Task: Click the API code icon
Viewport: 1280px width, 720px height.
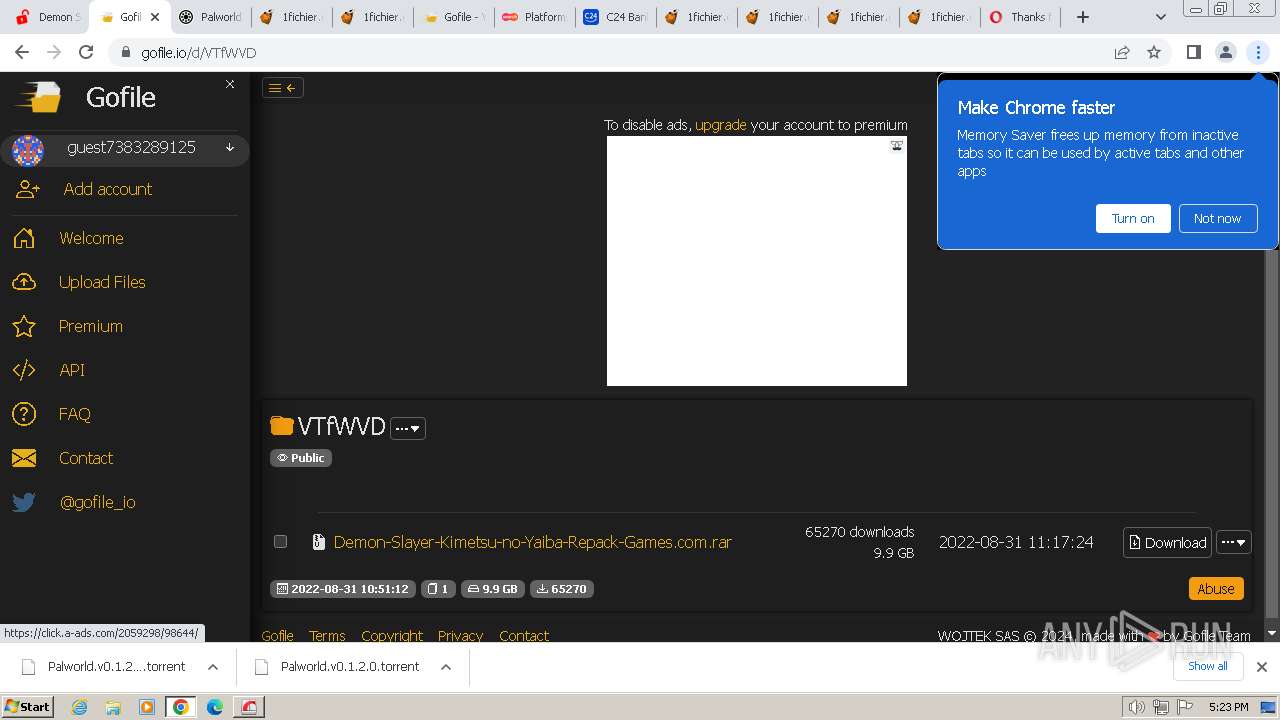Action: point(24,370)
